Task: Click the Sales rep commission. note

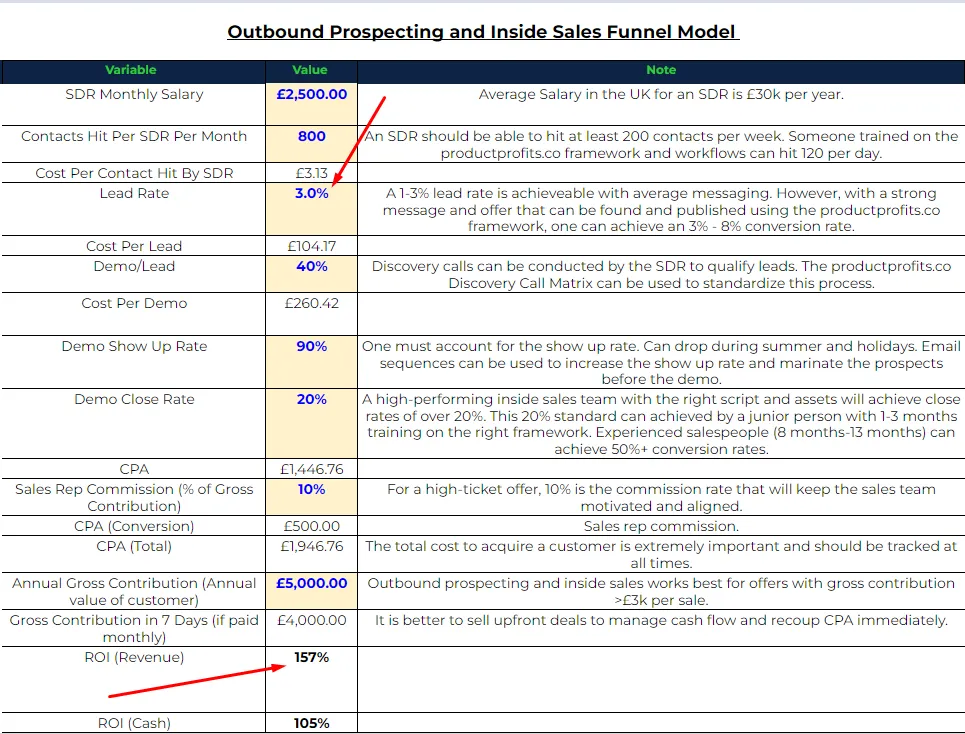Action: (x=661, y=526)
